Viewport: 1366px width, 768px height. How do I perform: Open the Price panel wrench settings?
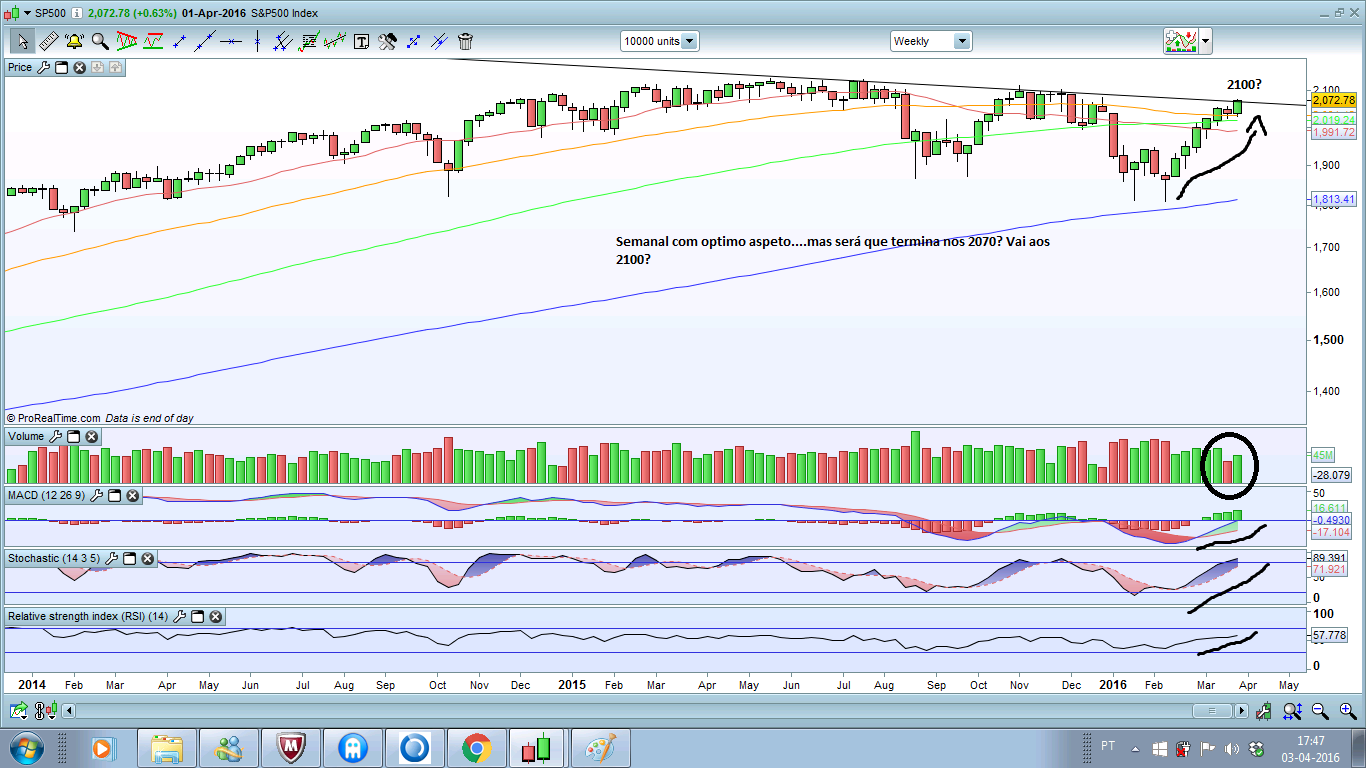pyautogui.click(x=42, y=67)
